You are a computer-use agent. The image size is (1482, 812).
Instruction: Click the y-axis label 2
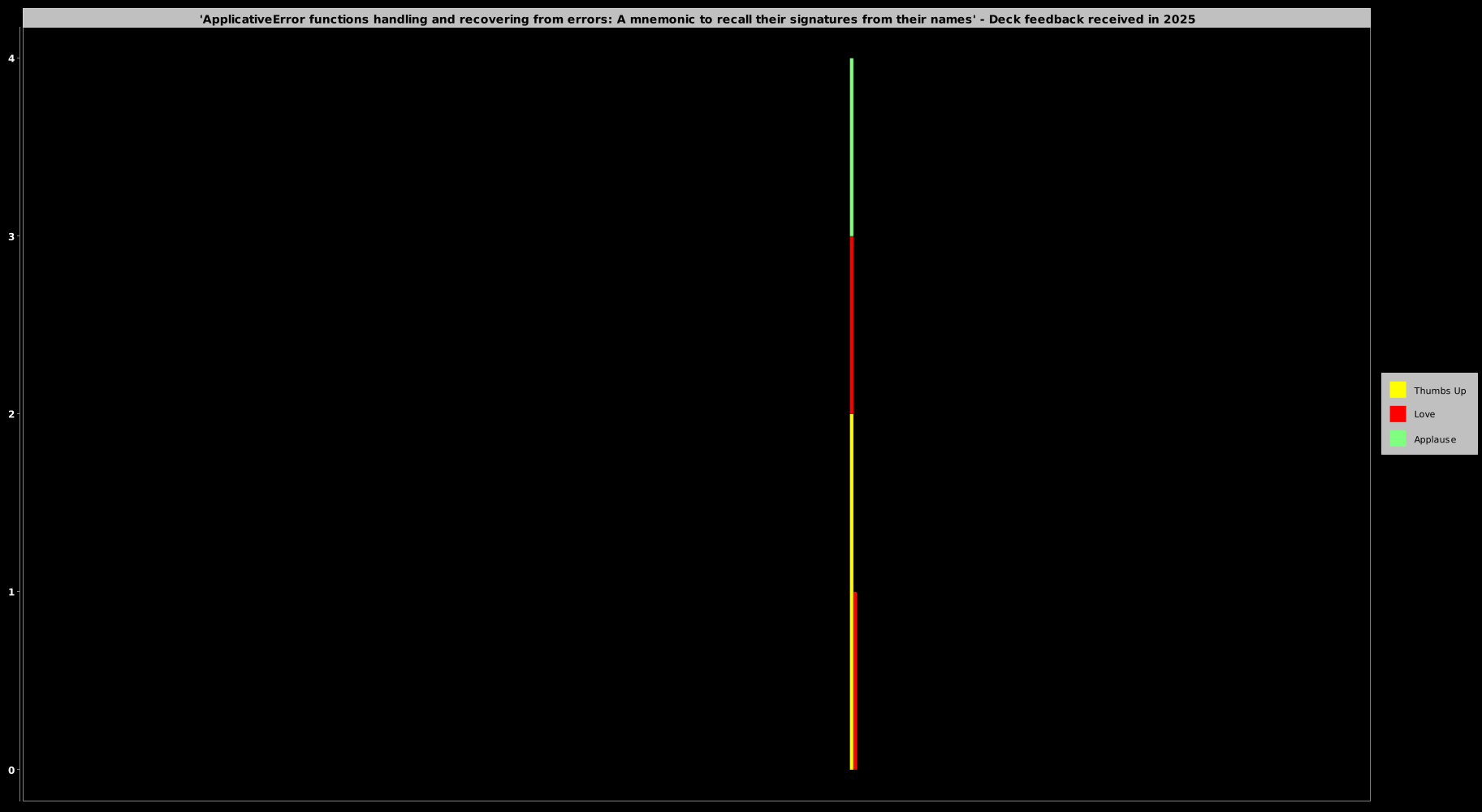(11, 414)
